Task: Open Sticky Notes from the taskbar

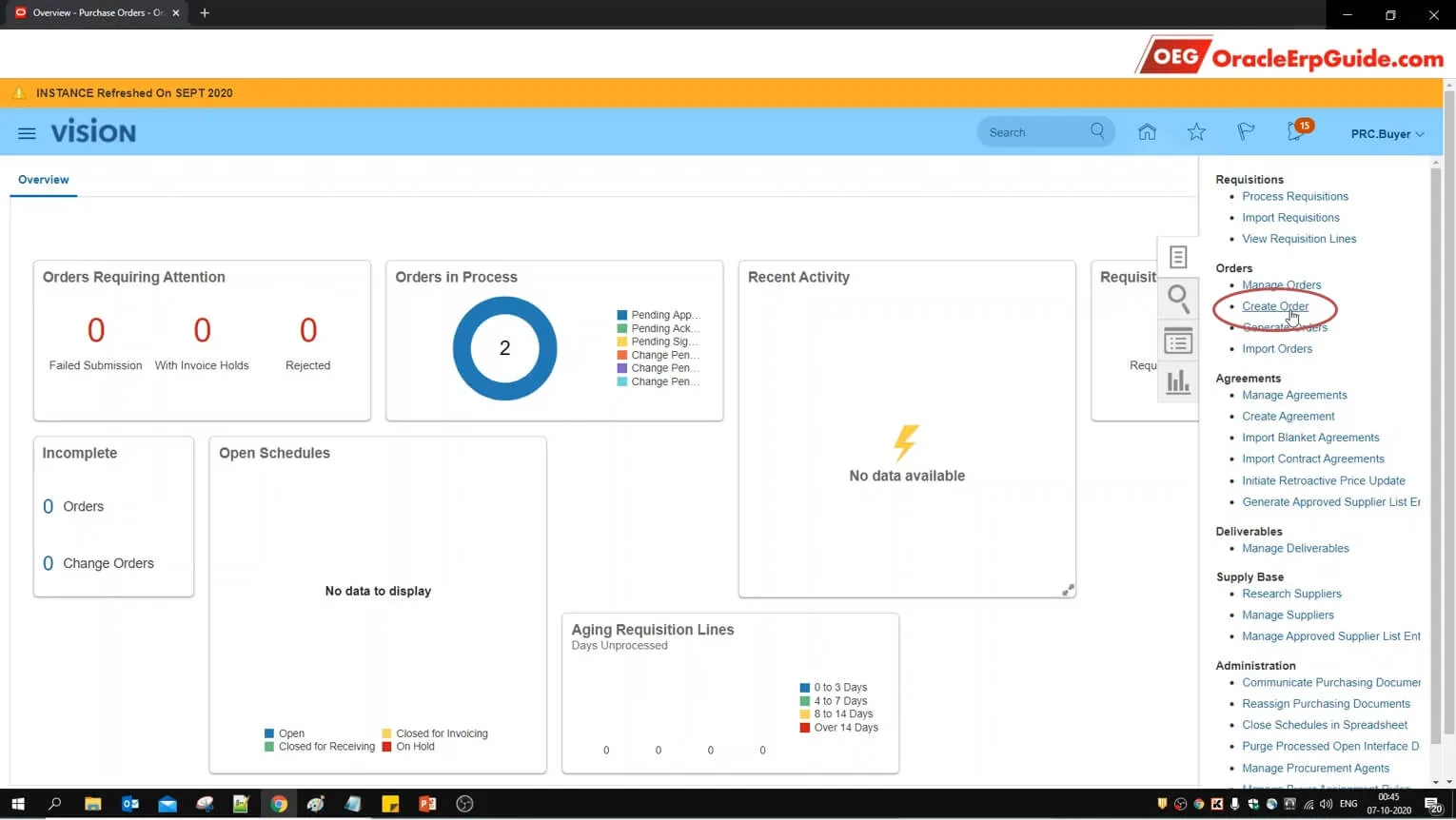Action: click(x=390, y=804)
